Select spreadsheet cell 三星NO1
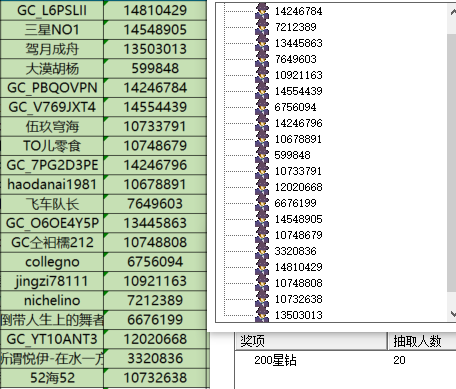This screenshot has width=456, height=389. pos(52,30)
